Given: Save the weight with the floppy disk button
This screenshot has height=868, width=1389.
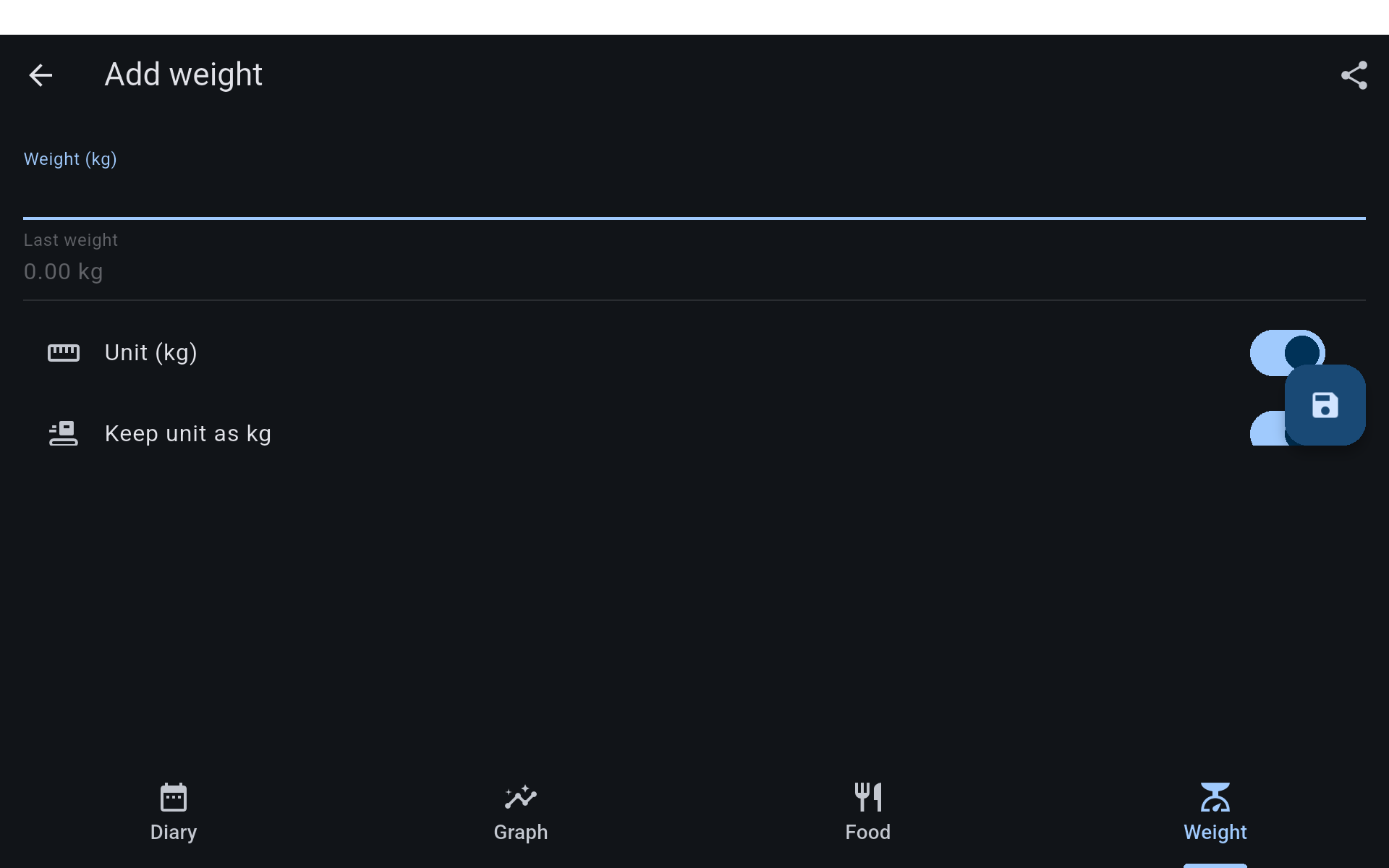Looking at the screenshot, I should coord(1325,405).
